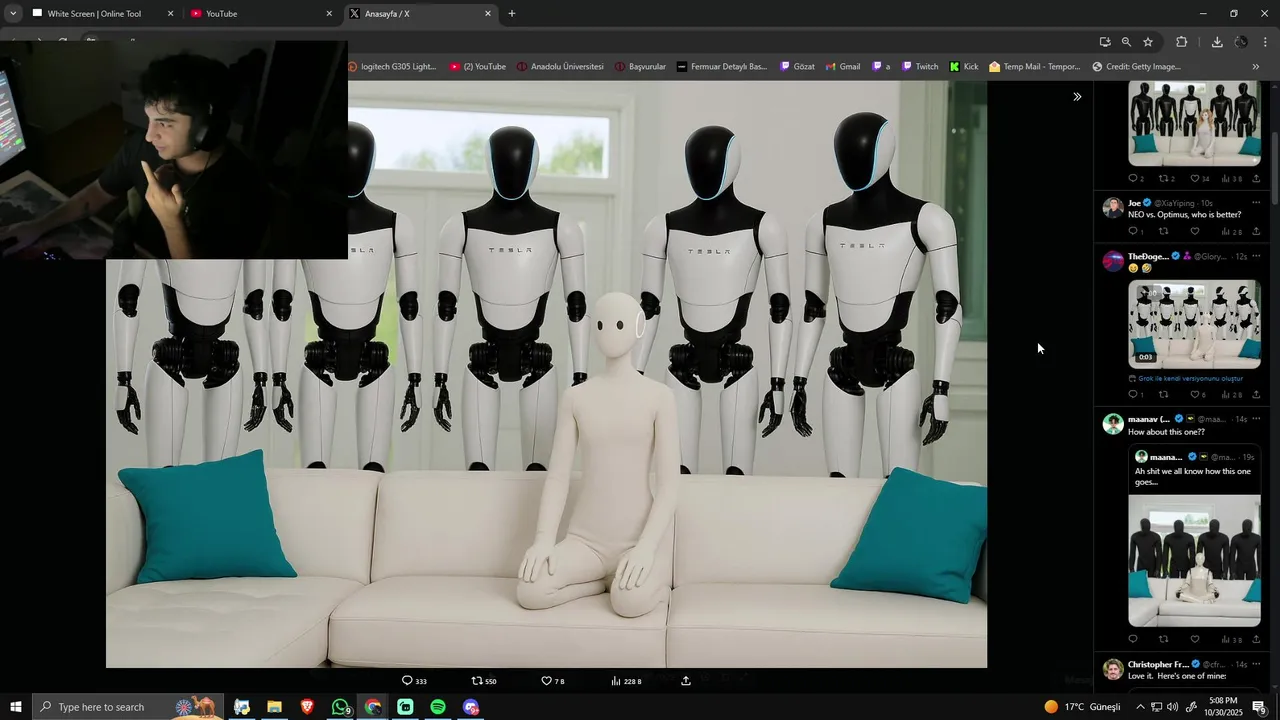
Task: Open Brave browser from taskbar
Action: point(307,707)
